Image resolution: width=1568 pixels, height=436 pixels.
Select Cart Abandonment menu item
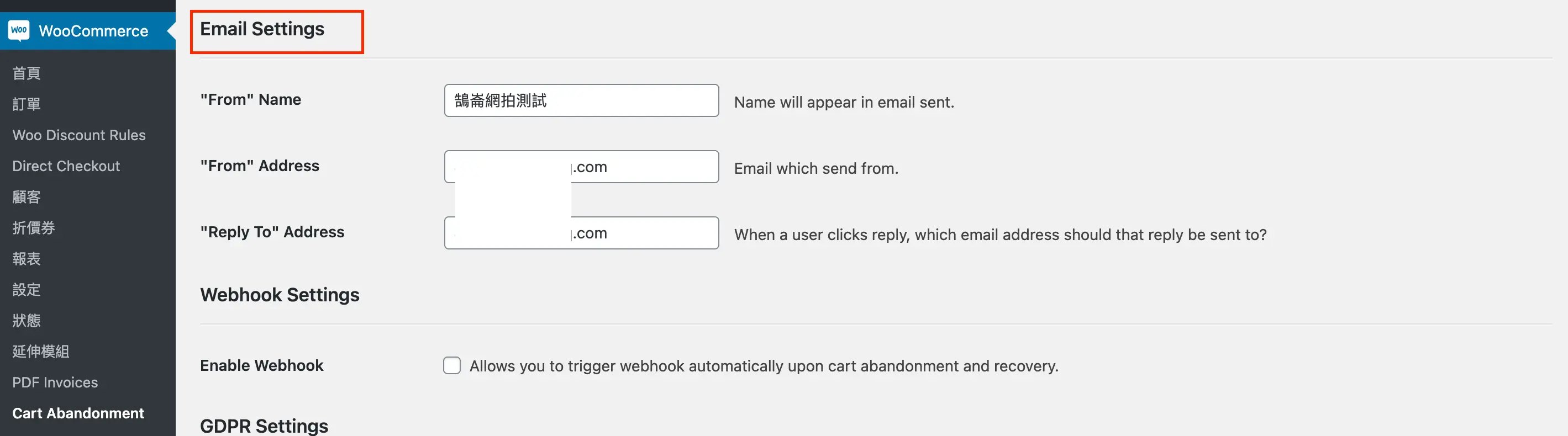click(x=78, y=413)
